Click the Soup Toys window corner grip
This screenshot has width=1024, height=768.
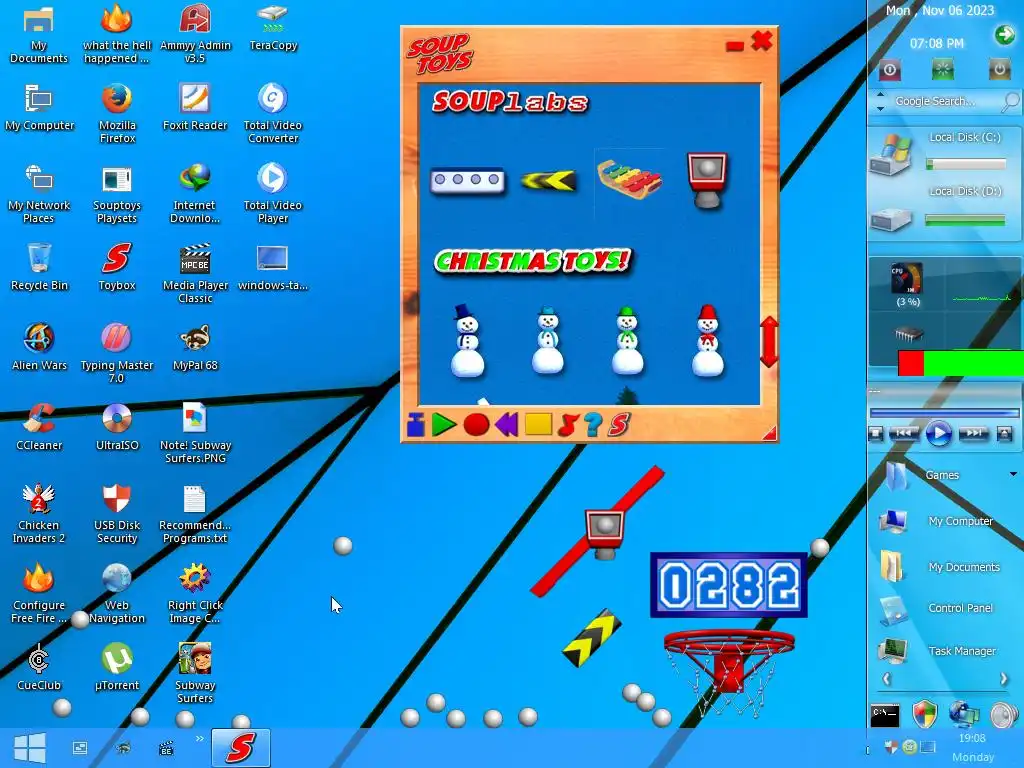pyautogui.click(x=770, y=434)
